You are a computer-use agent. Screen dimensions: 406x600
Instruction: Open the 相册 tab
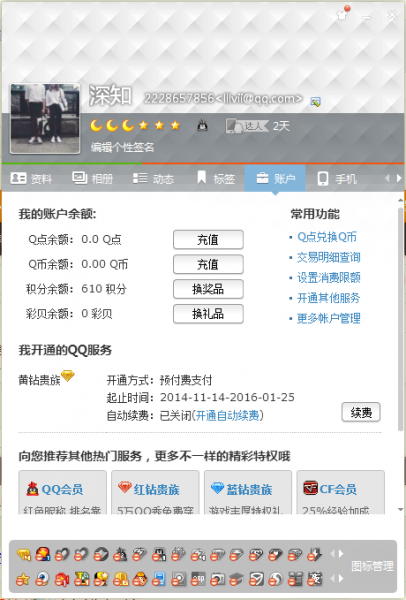click(93, 178)
